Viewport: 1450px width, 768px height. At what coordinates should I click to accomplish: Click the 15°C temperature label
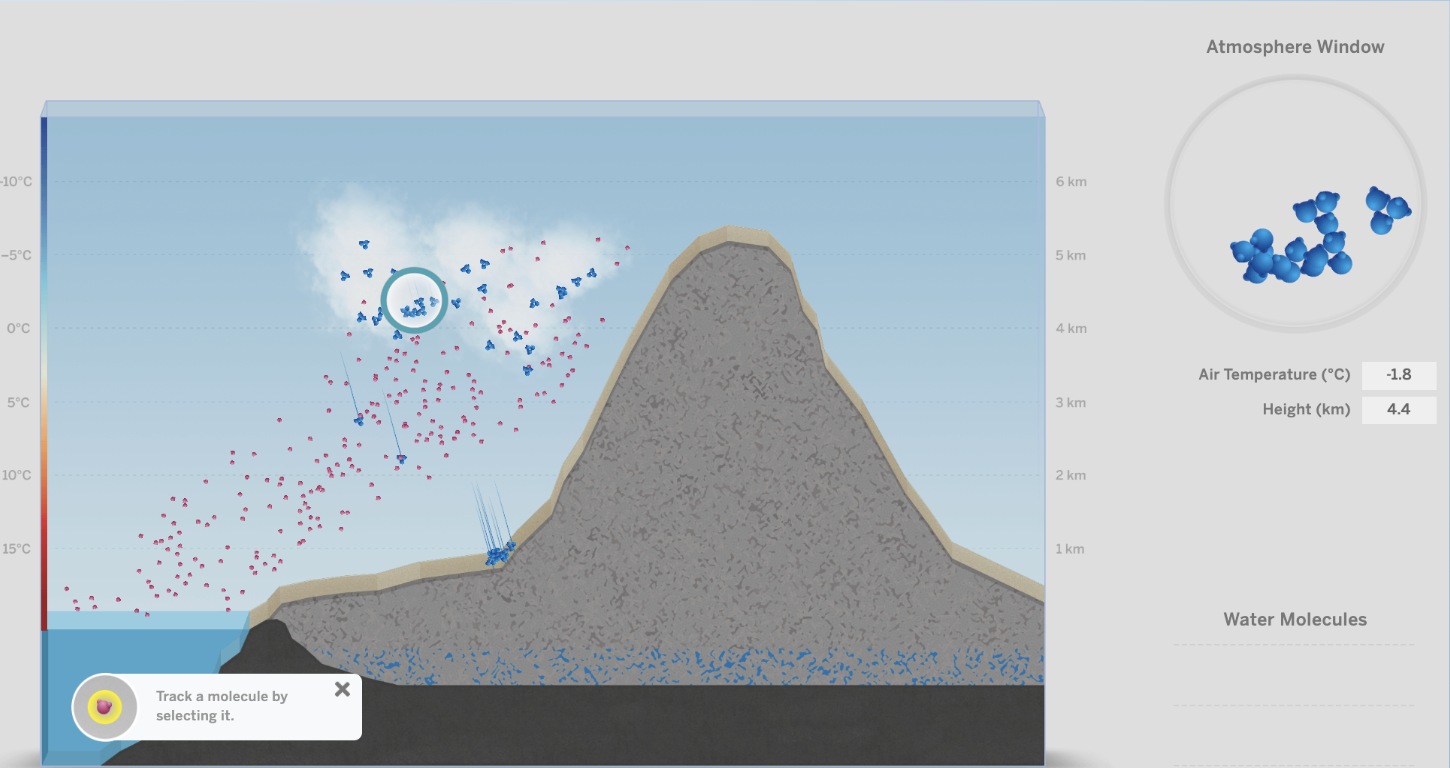[x=17, y=549]
